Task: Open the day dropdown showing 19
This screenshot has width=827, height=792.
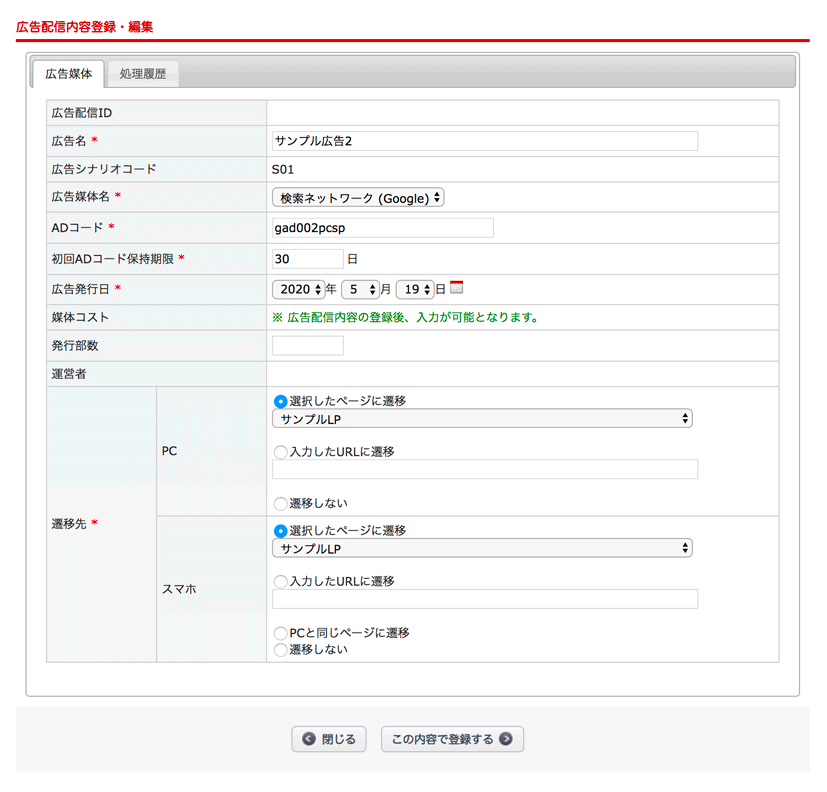Action: [414, 289]
